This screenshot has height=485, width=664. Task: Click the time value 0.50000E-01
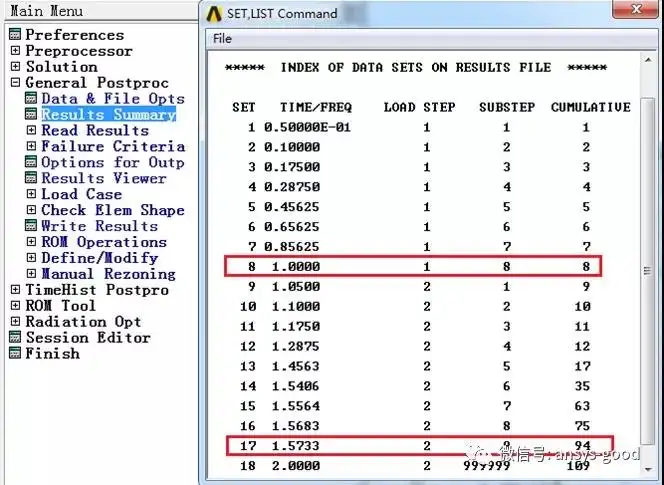(307, 127)
